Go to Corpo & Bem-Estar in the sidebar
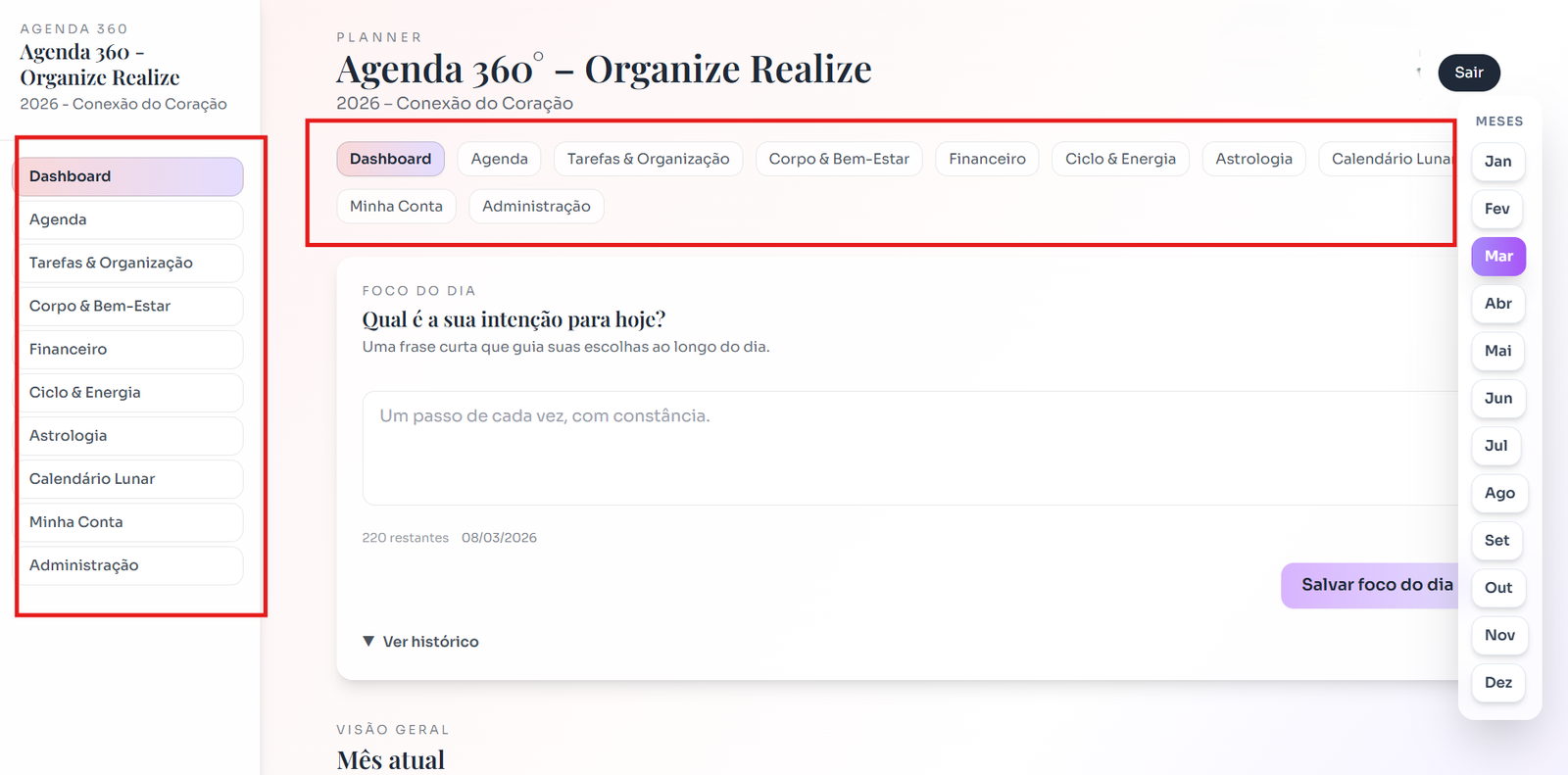This screenshot has height=775, width=1568. coord(128,306)
